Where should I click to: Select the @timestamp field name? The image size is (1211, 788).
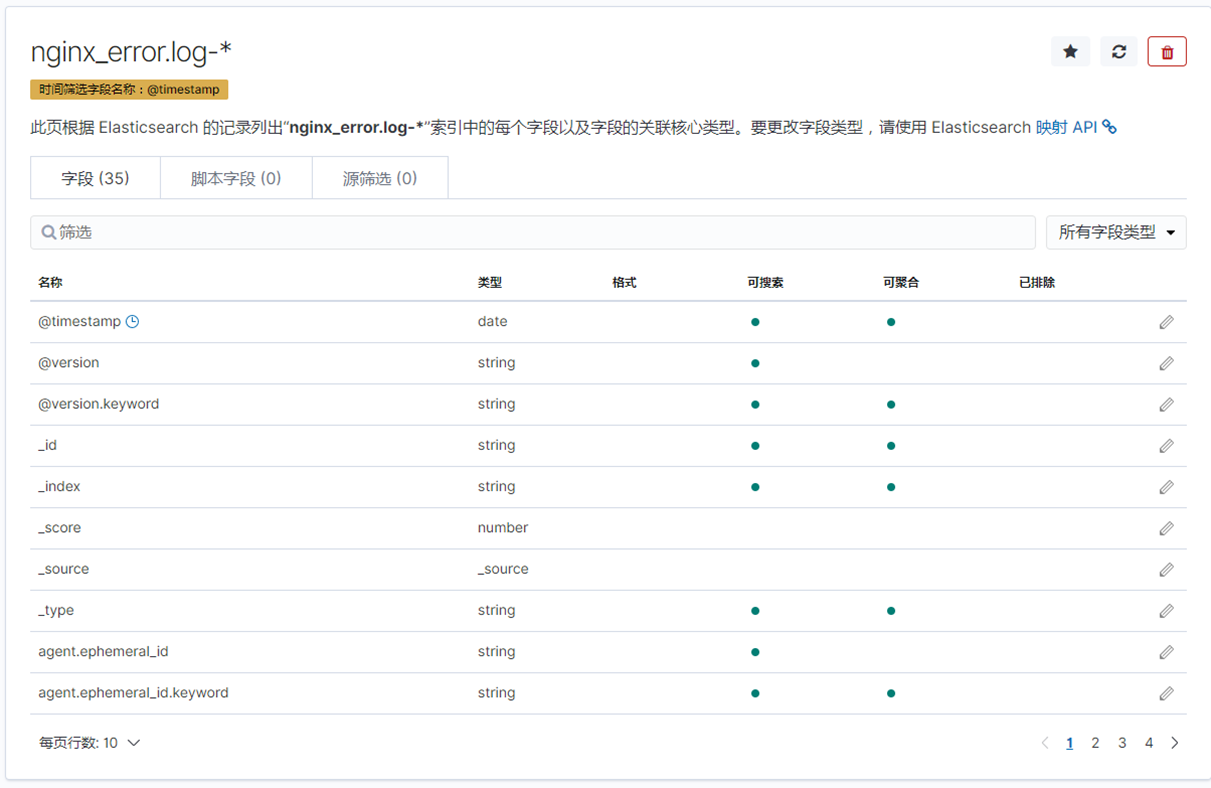pyautogui.click(x=79, y=322)
